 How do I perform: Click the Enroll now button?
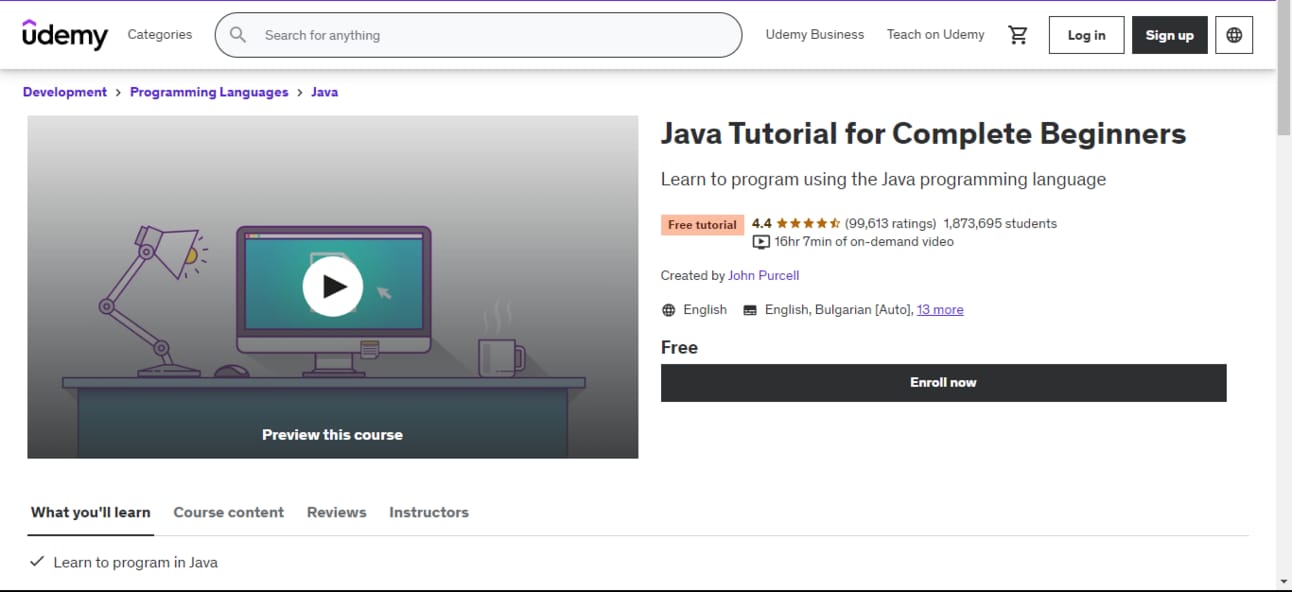click(943, 383)
